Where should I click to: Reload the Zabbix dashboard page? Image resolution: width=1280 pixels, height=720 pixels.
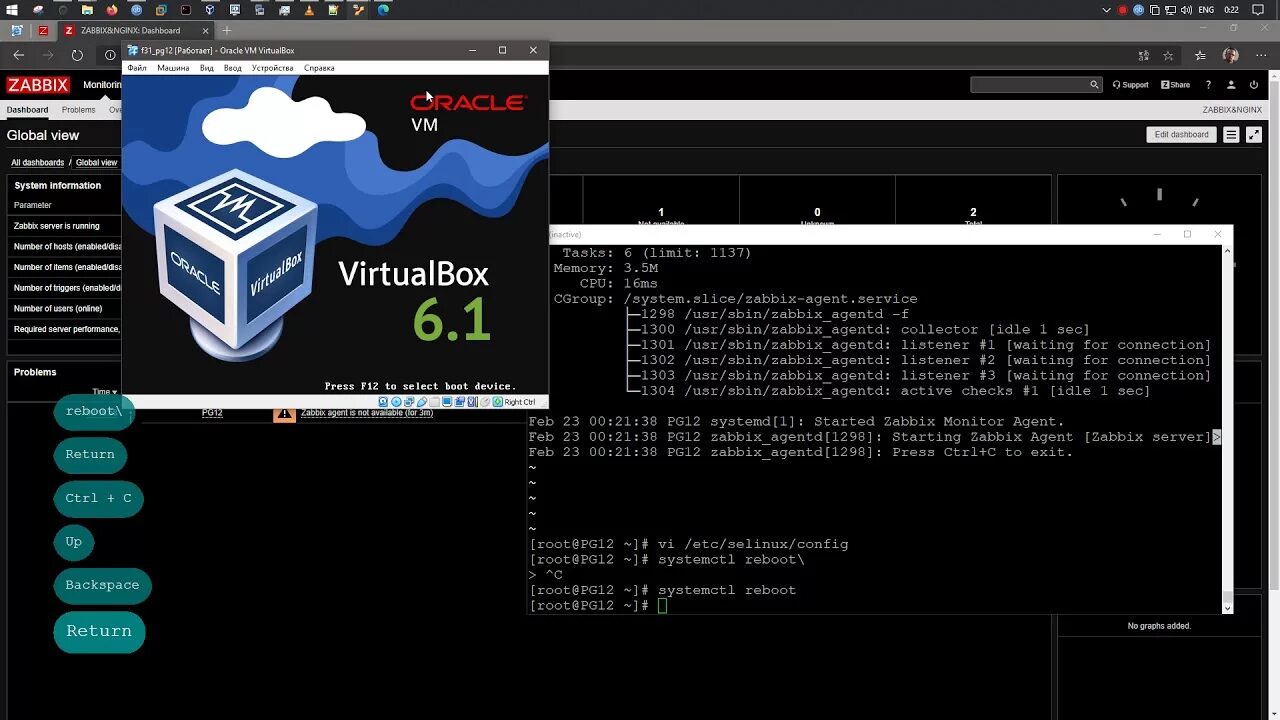coord(77,55)
